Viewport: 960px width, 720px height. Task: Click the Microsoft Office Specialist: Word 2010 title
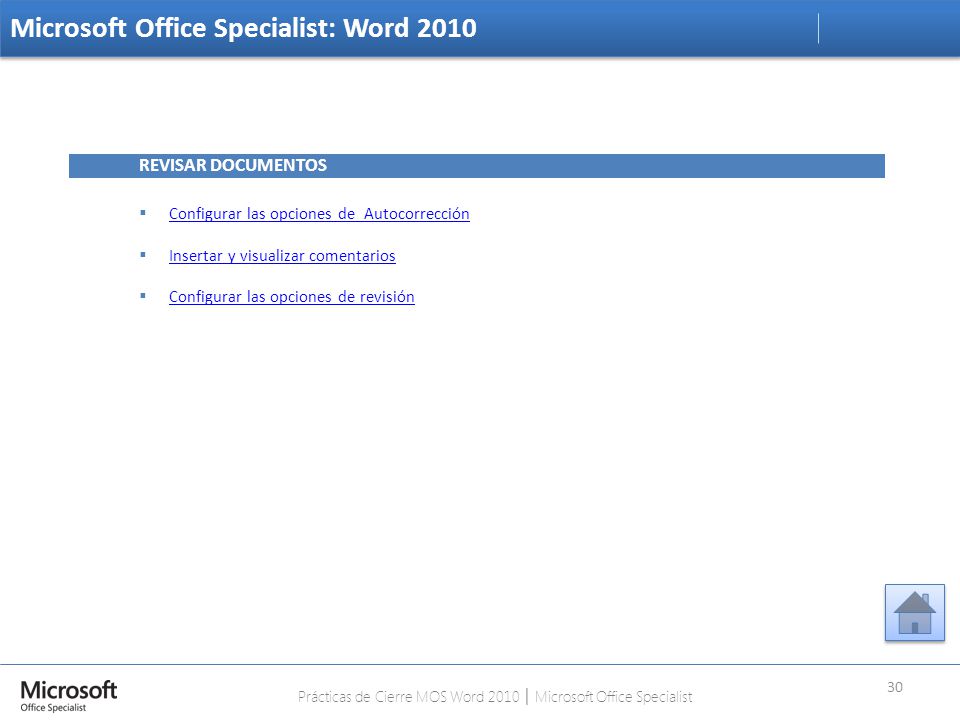pyautogui.click(x=244, y=28)
